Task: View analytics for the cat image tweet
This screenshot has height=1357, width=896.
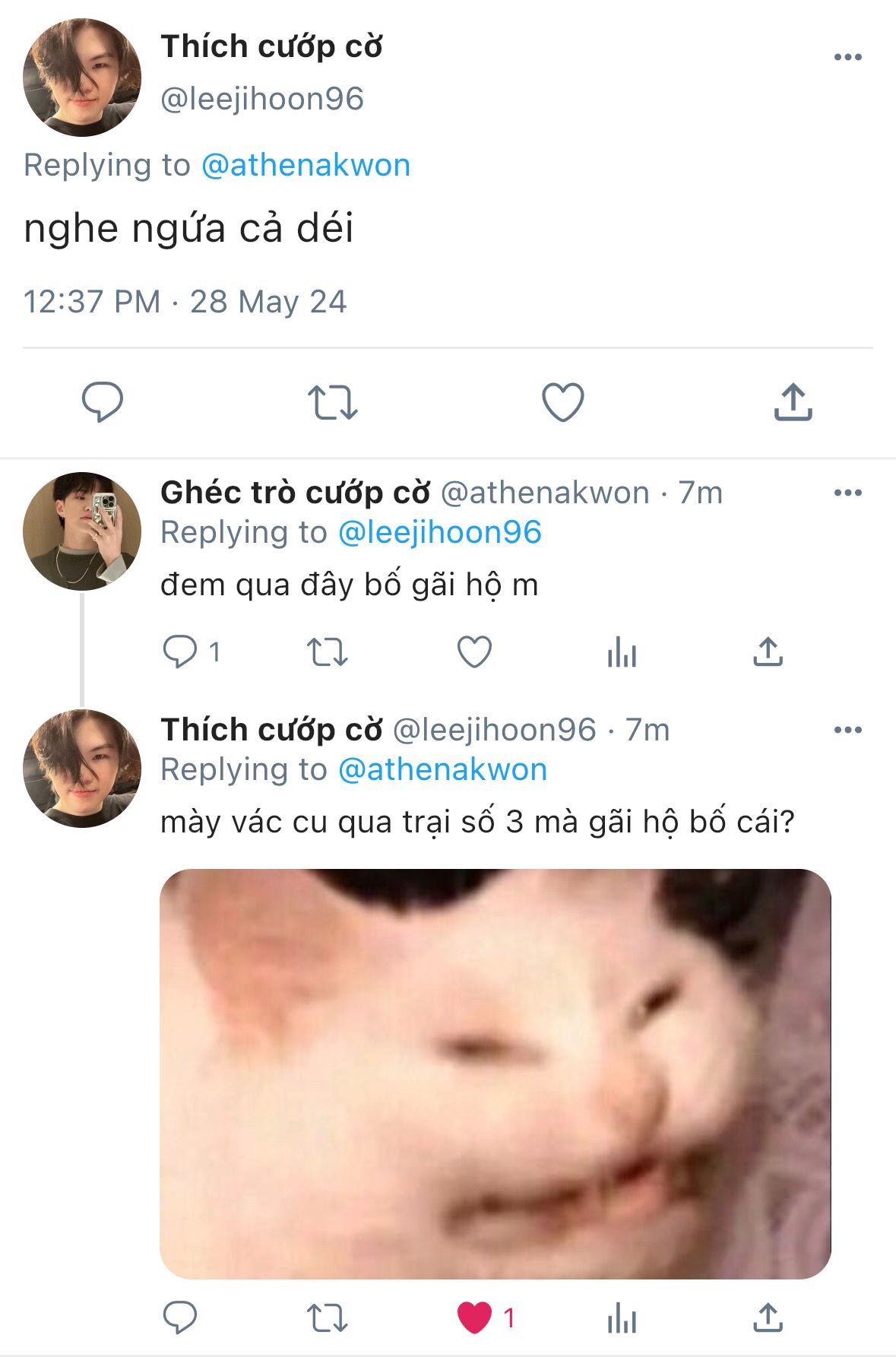Action: click(x=622, y=1317)
